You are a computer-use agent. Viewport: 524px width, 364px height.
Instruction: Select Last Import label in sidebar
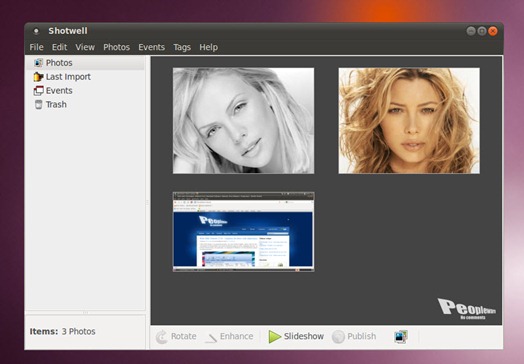pos(68,77)
